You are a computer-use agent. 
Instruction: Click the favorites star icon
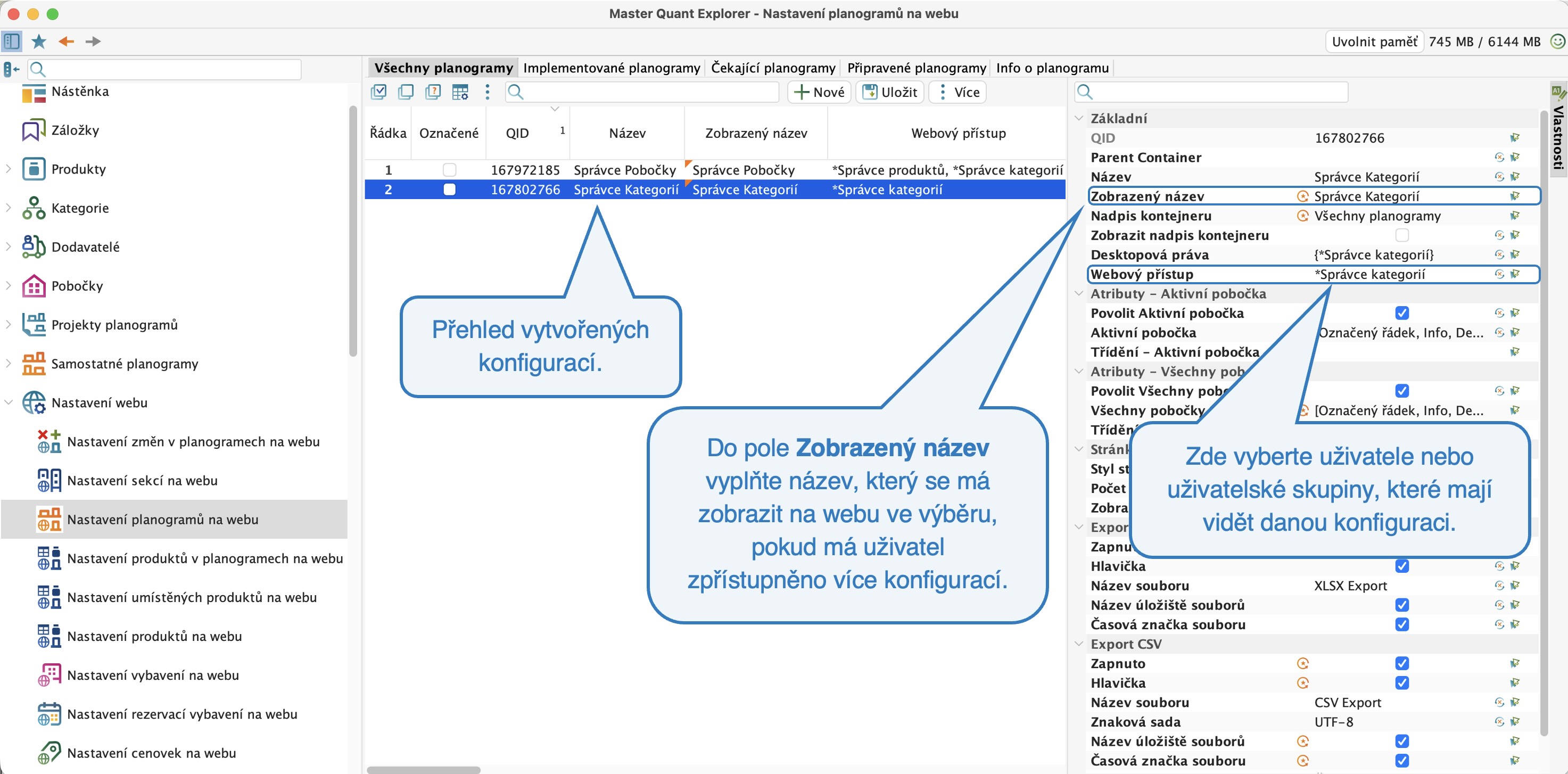(x=39, y=42)
